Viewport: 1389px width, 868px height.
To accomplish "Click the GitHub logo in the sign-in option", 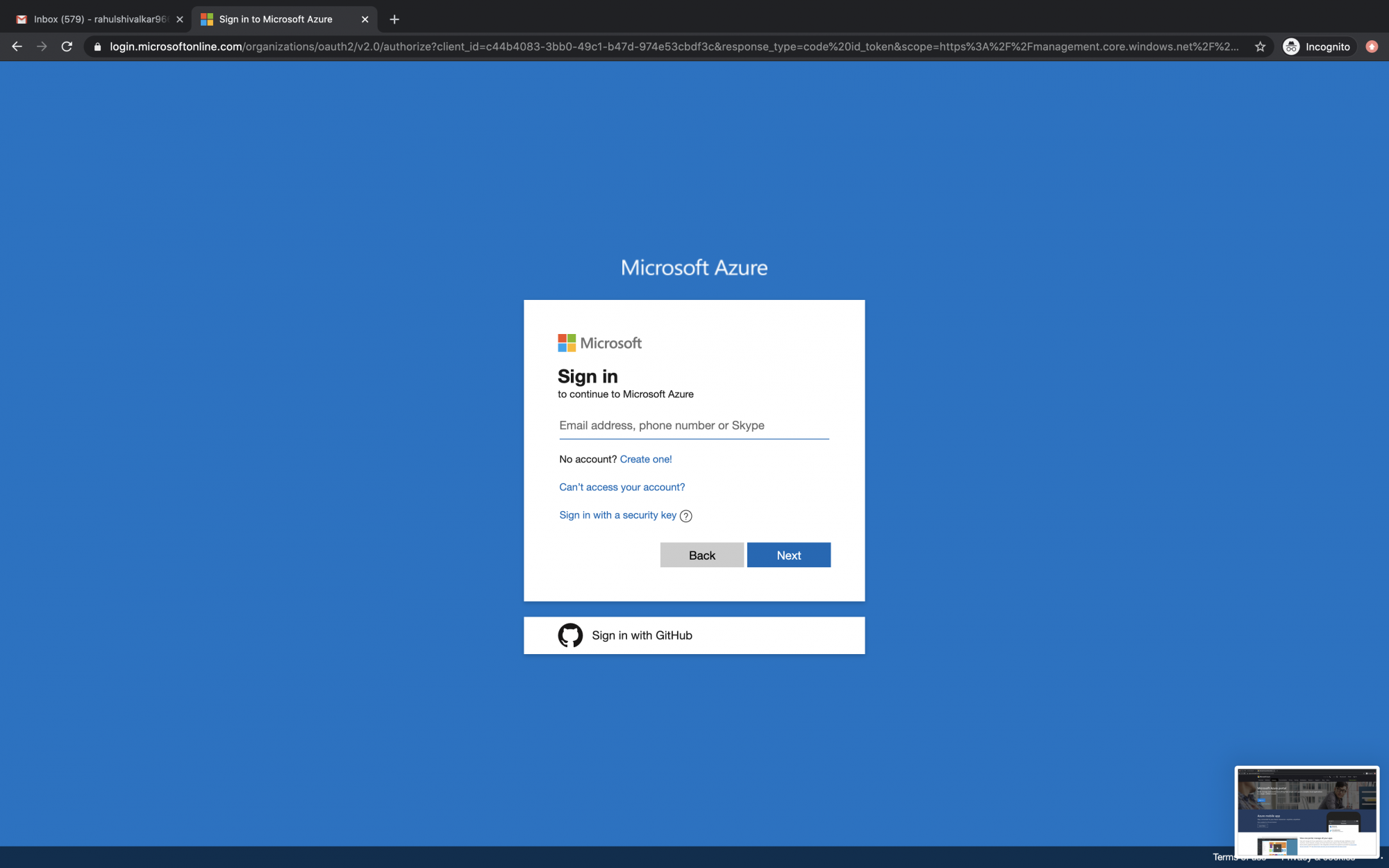I will click(570, 635).
